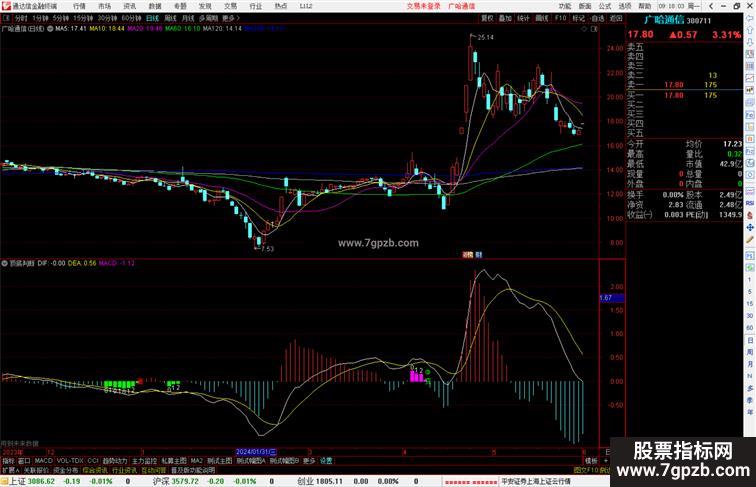Click the up arrow icon in right sidebar

(x=750, y=30)
